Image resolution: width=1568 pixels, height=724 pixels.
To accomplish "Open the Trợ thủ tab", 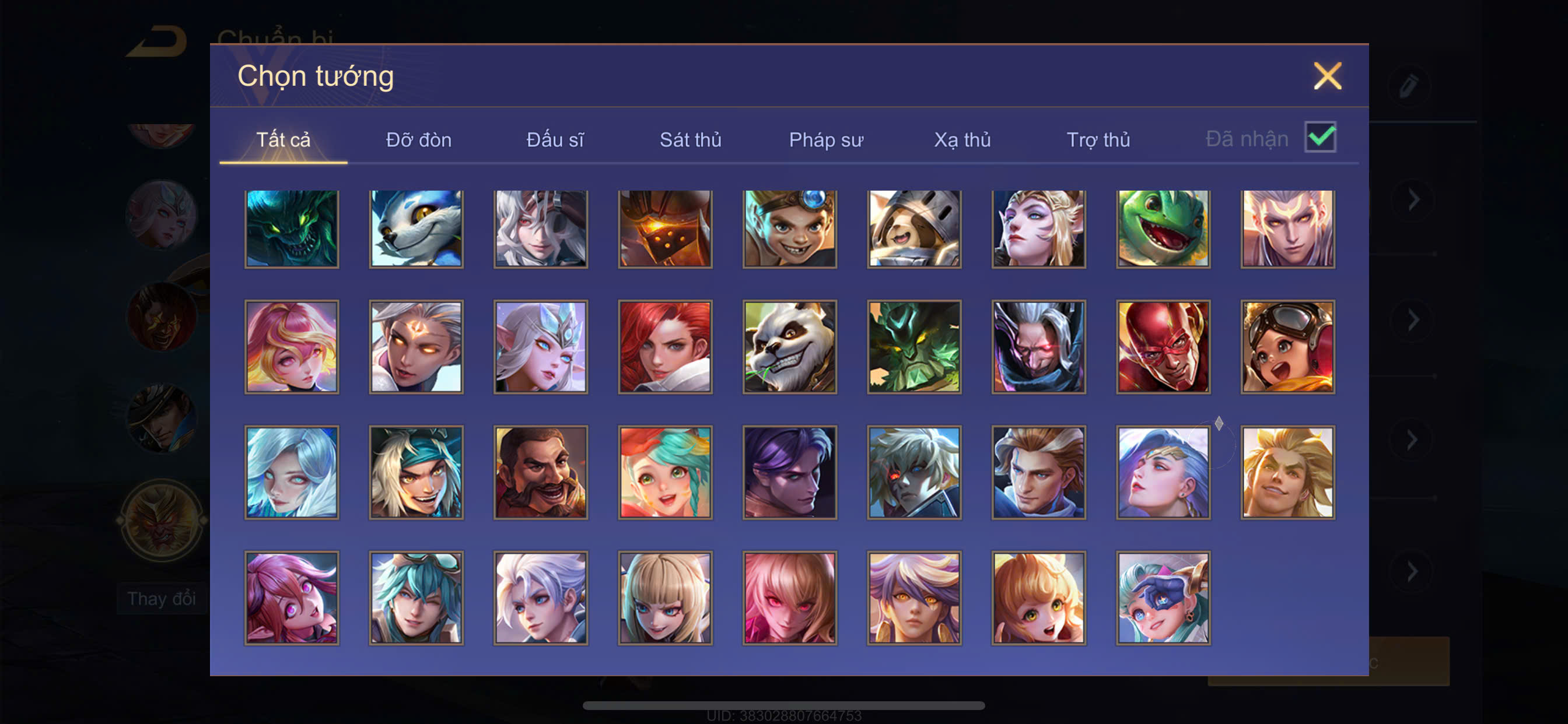I will point(1098,140).
